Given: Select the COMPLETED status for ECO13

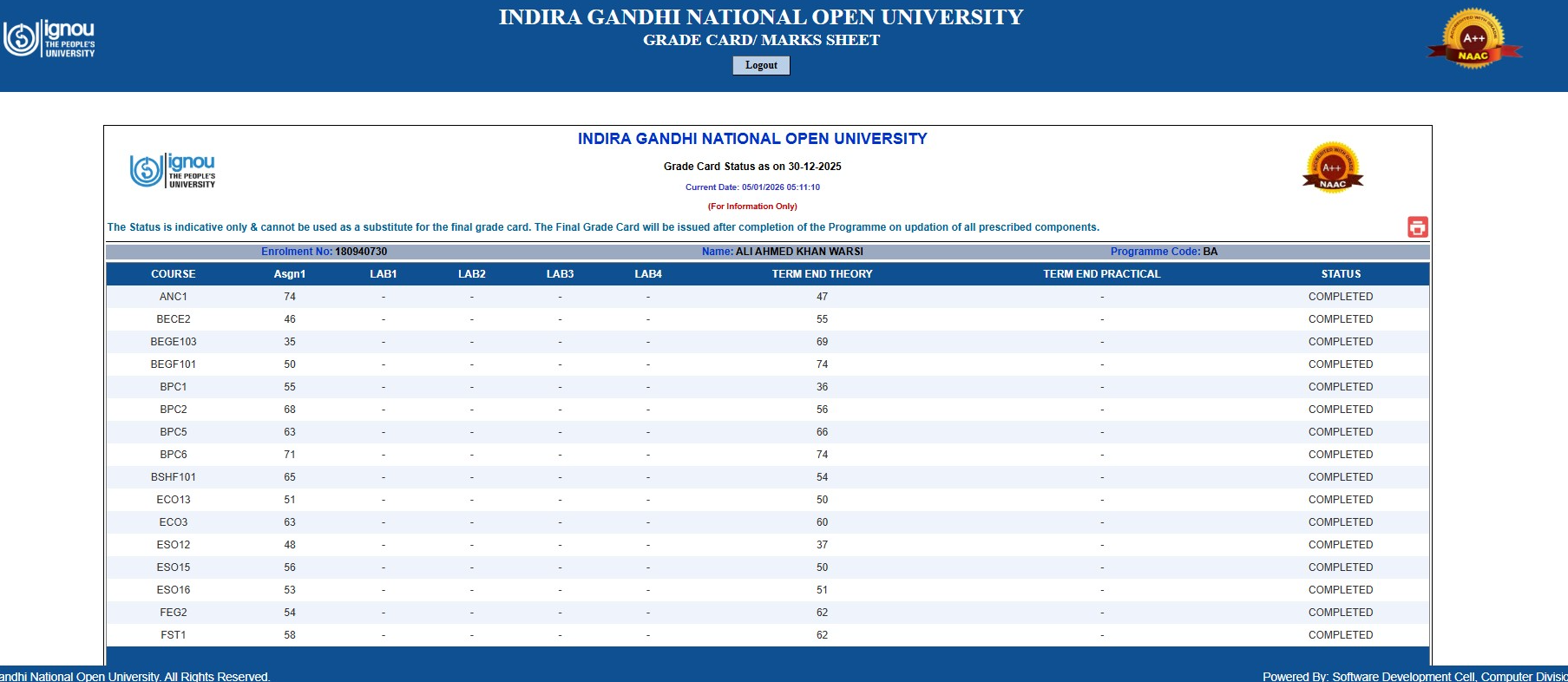Looking at the screenshot, I should pyautogui.click(x=1342, y=500).
